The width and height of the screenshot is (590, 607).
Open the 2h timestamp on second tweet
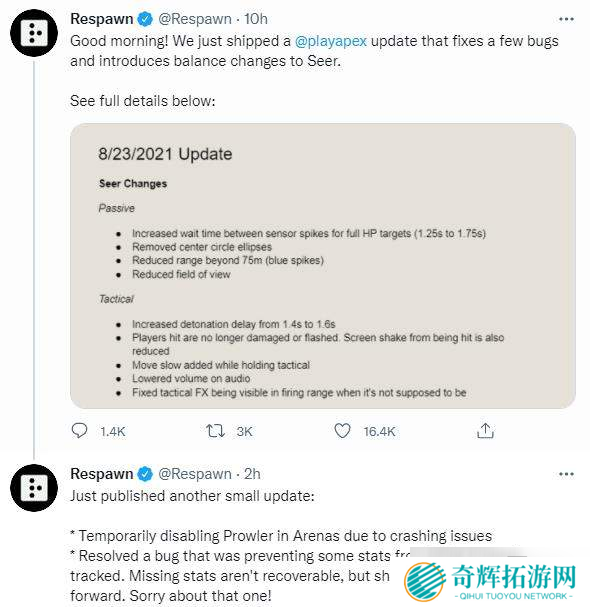coord(252,474)
